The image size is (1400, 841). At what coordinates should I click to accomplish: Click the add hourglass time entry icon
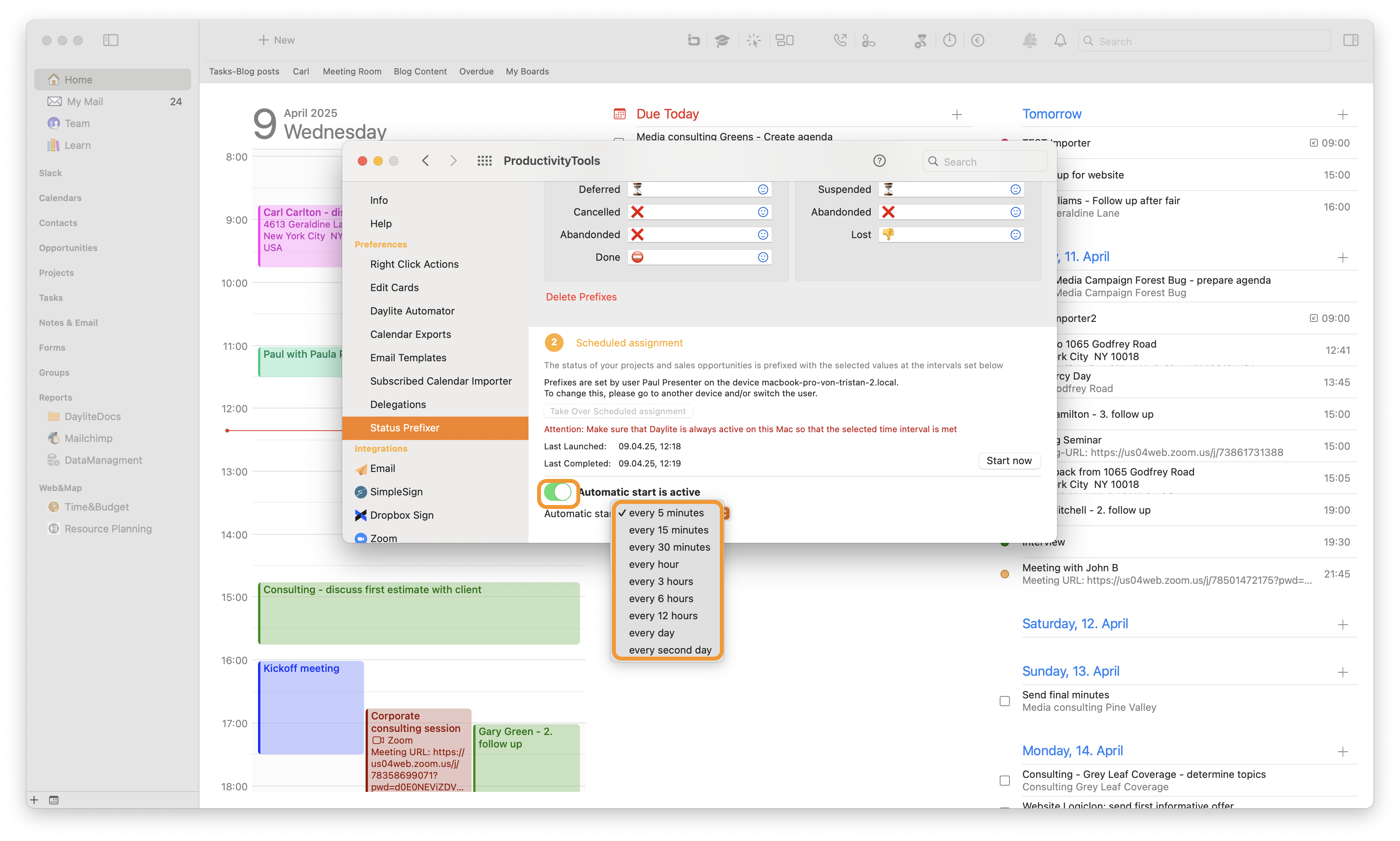[x=921, y=40]
